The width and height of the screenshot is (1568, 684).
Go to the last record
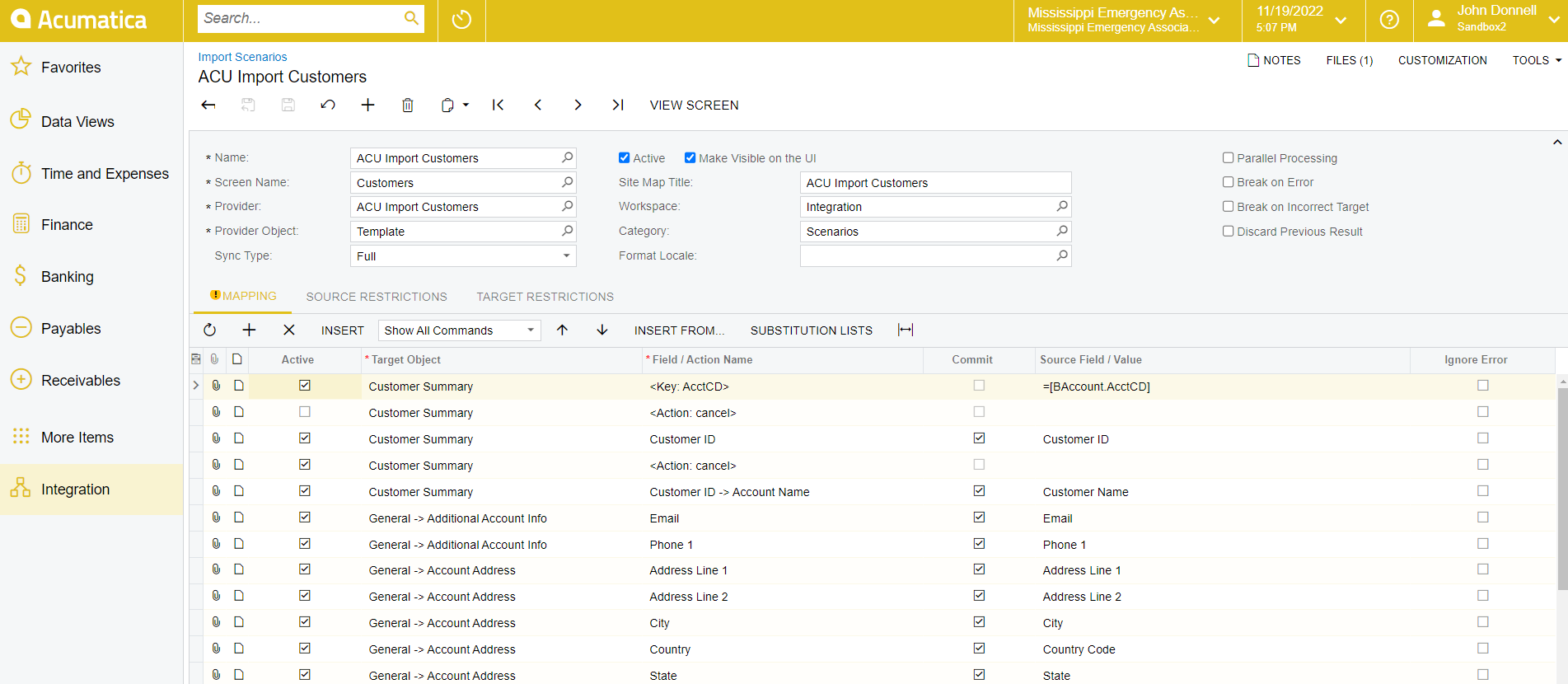click(618, 105)
